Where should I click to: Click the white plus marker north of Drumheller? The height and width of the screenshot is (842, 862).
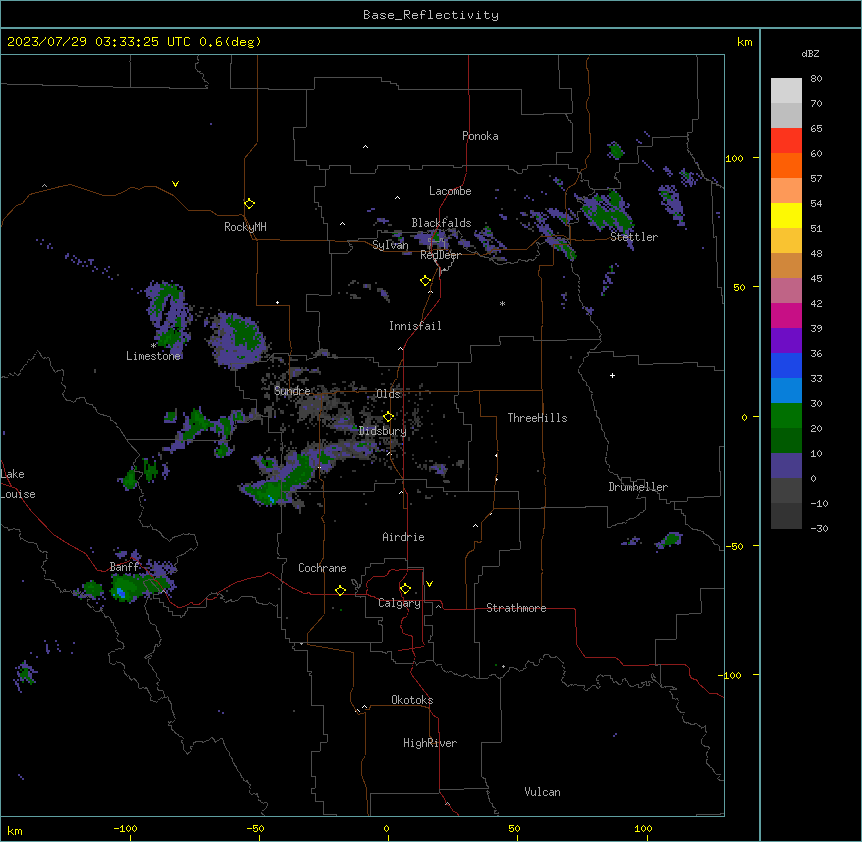click(x=612, y=375)
